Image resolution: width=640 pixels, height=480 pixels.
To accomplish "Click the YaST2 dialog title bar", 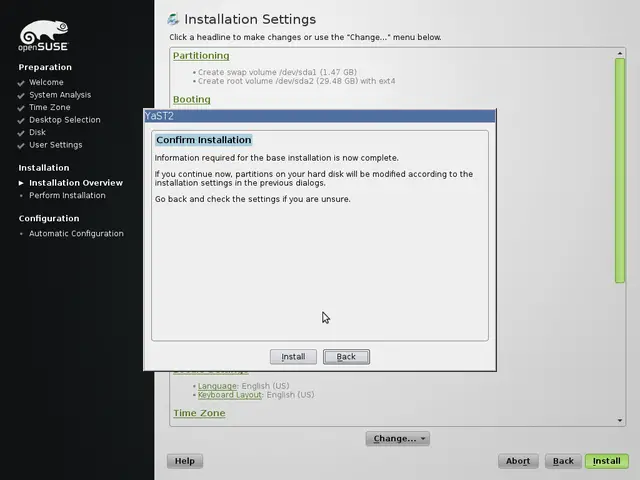I will [x=320, y=116].
